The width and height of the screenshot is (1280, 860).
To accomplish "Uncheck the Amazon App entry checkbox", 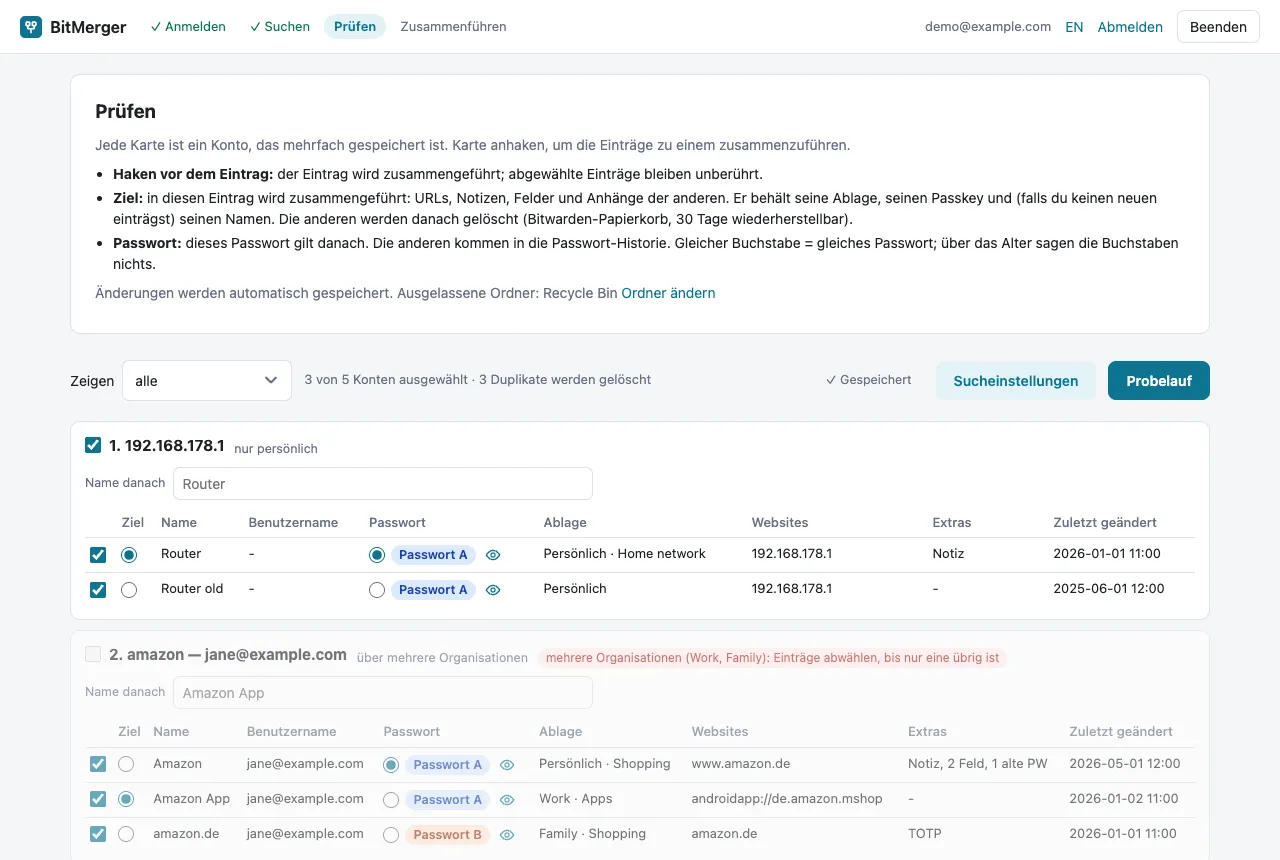I will tap(98, 800).
